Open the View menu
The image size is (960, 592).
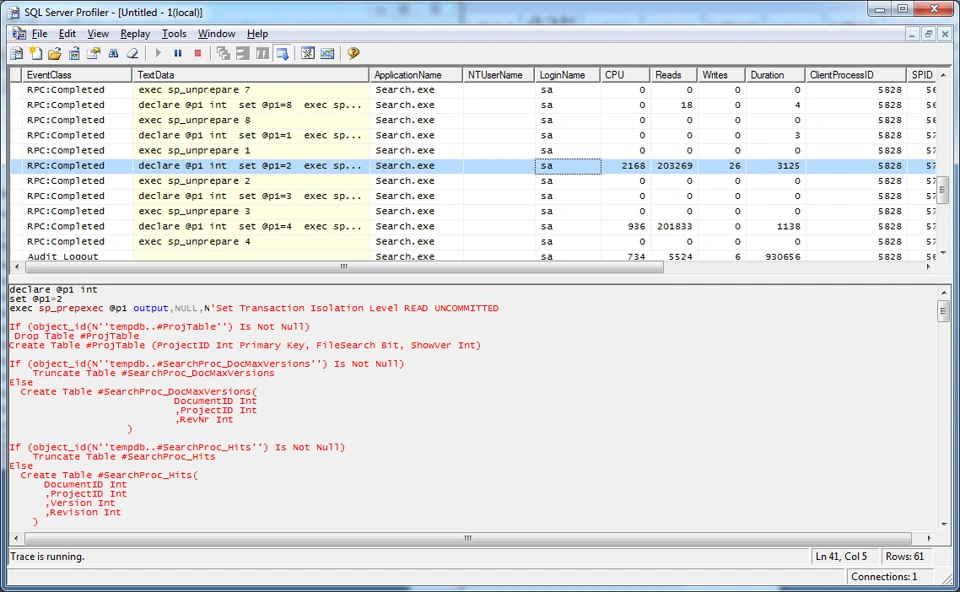(98, 34)
